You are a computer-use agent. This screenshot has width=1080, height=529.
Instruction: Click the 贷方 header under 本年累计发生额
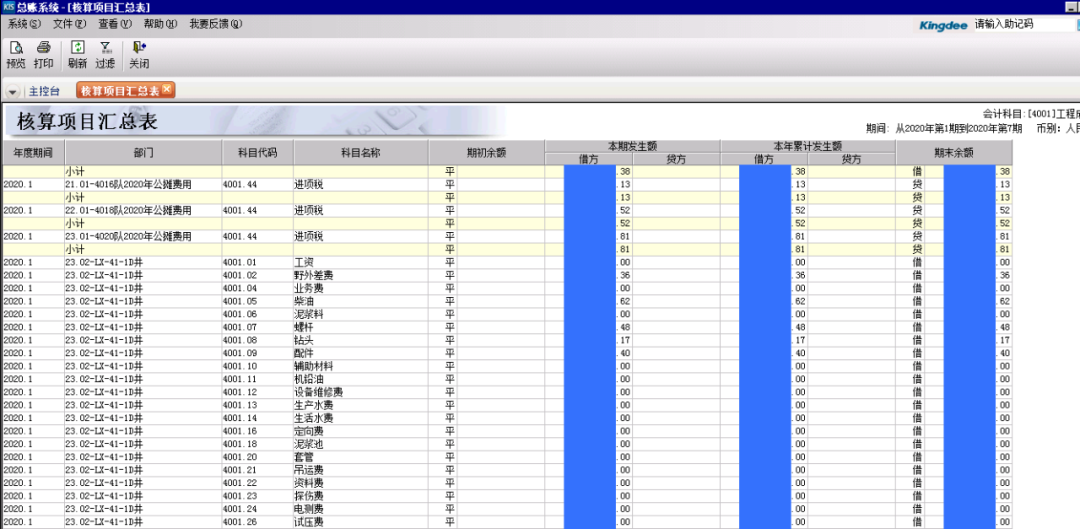(x=851, y=159)
